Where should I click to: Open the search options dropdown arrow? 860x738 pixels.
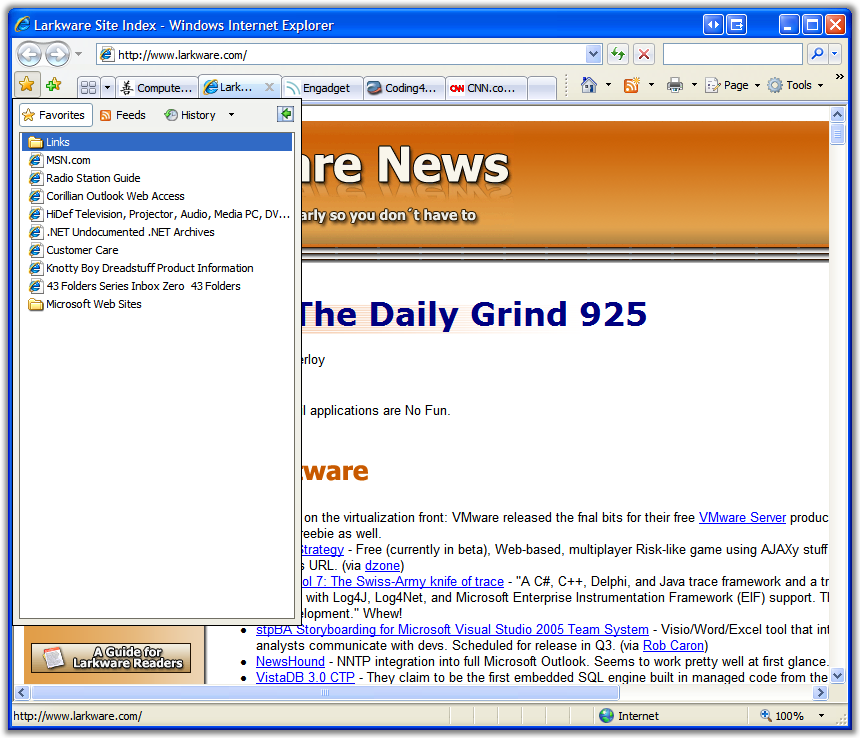835,54
